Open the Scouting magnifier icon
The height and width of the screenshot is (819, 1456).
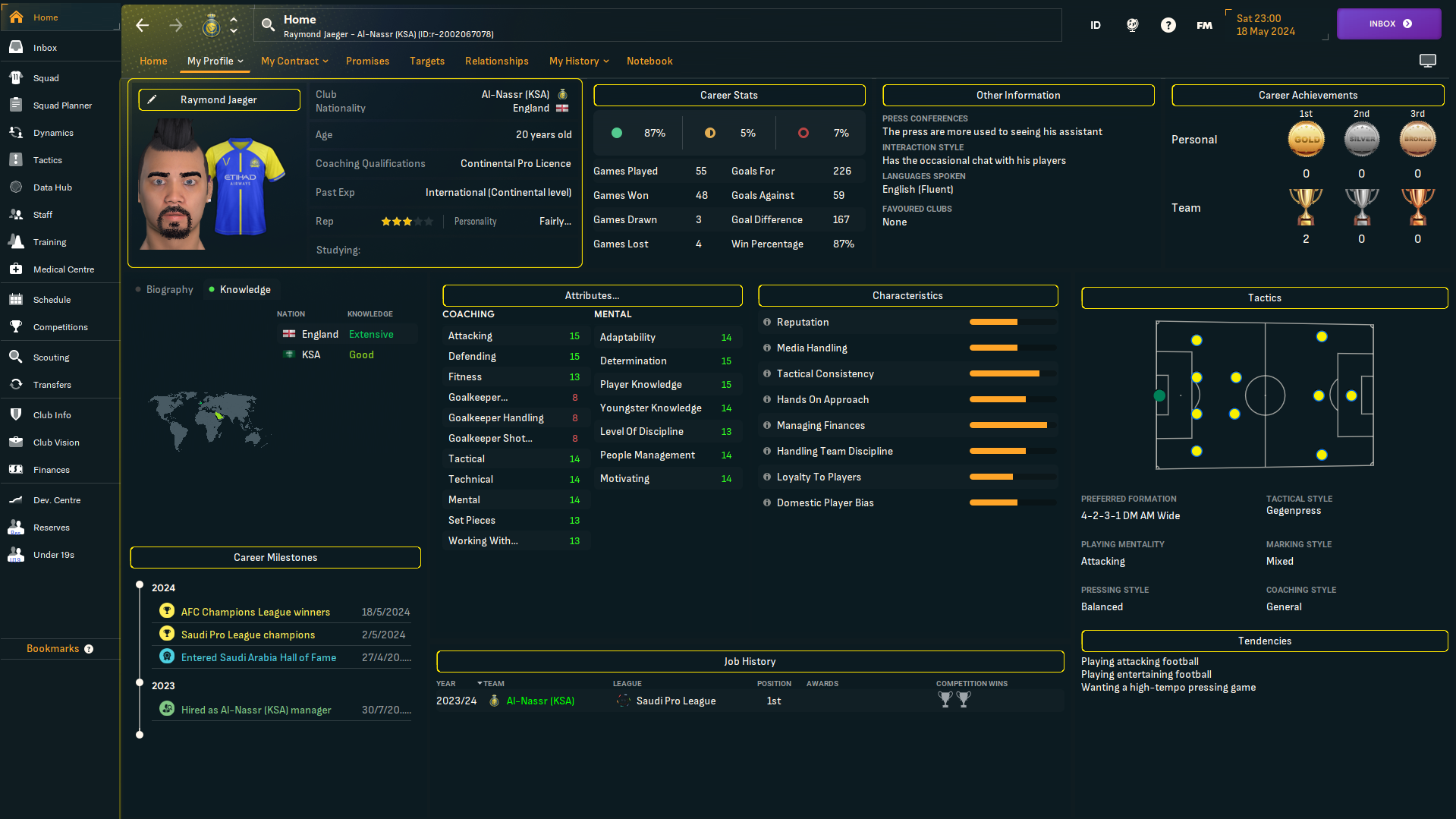pyautogui.click(x=16, y=357)
